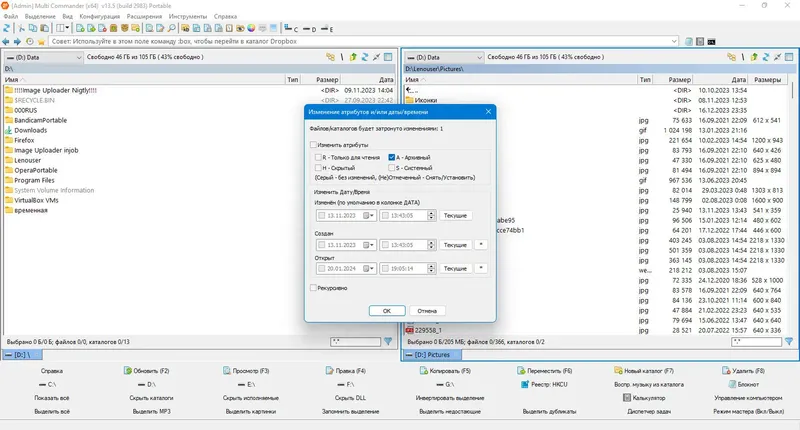The width and height of the screenshot is (800, 430).
Task: Click the back arrow navigation icon
Action: tap(6, 41)
